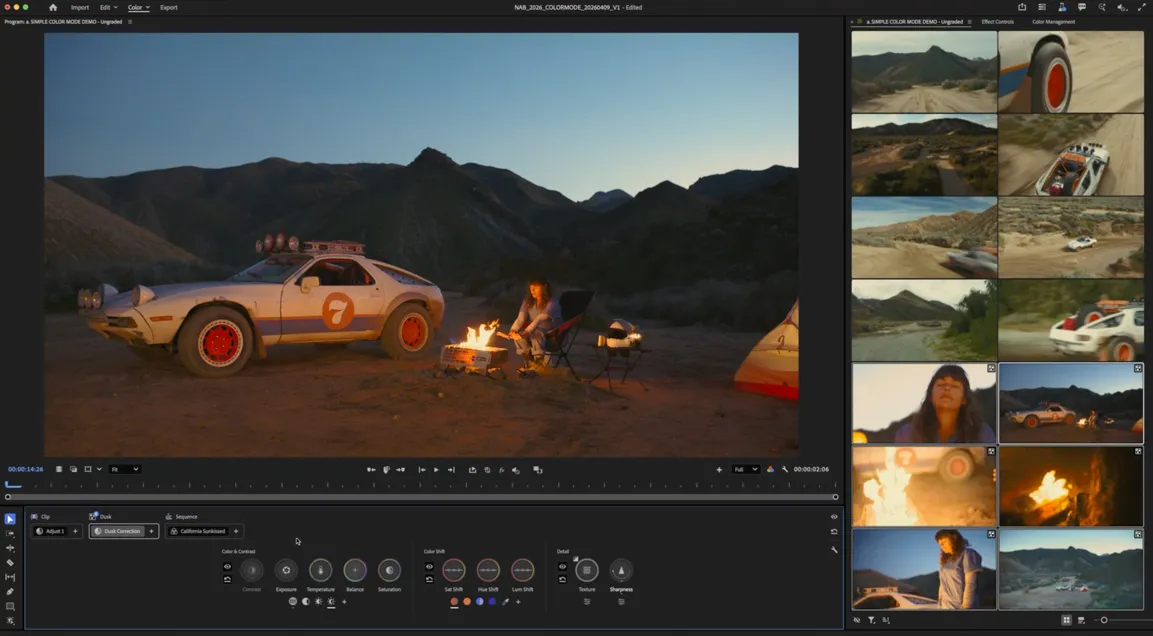Select the Razor tool in left toolbar

(10, 563)
